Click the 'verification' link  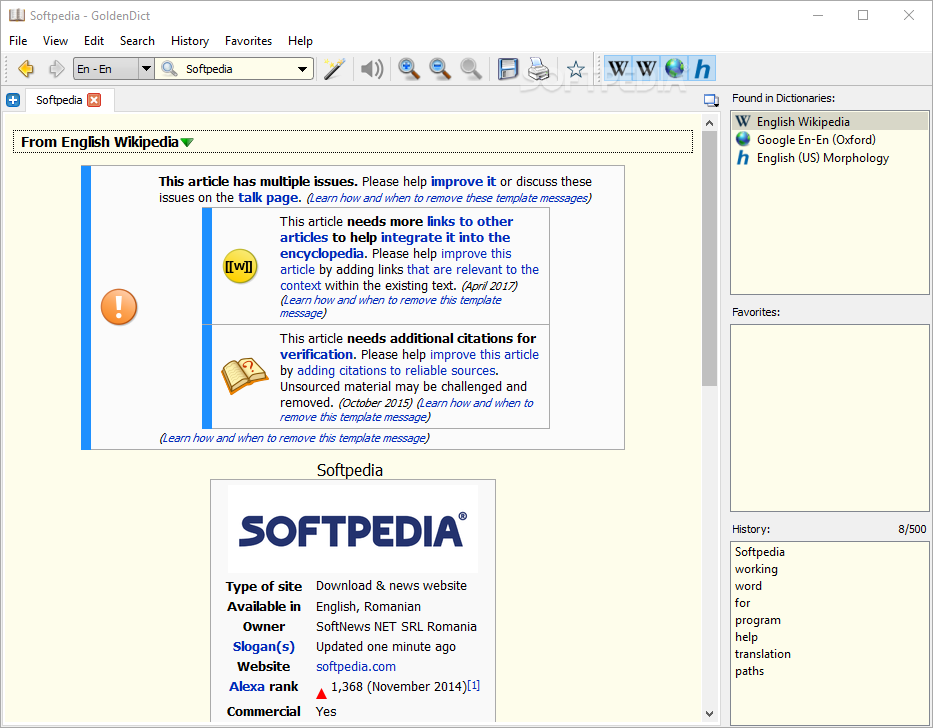point(317,354)
